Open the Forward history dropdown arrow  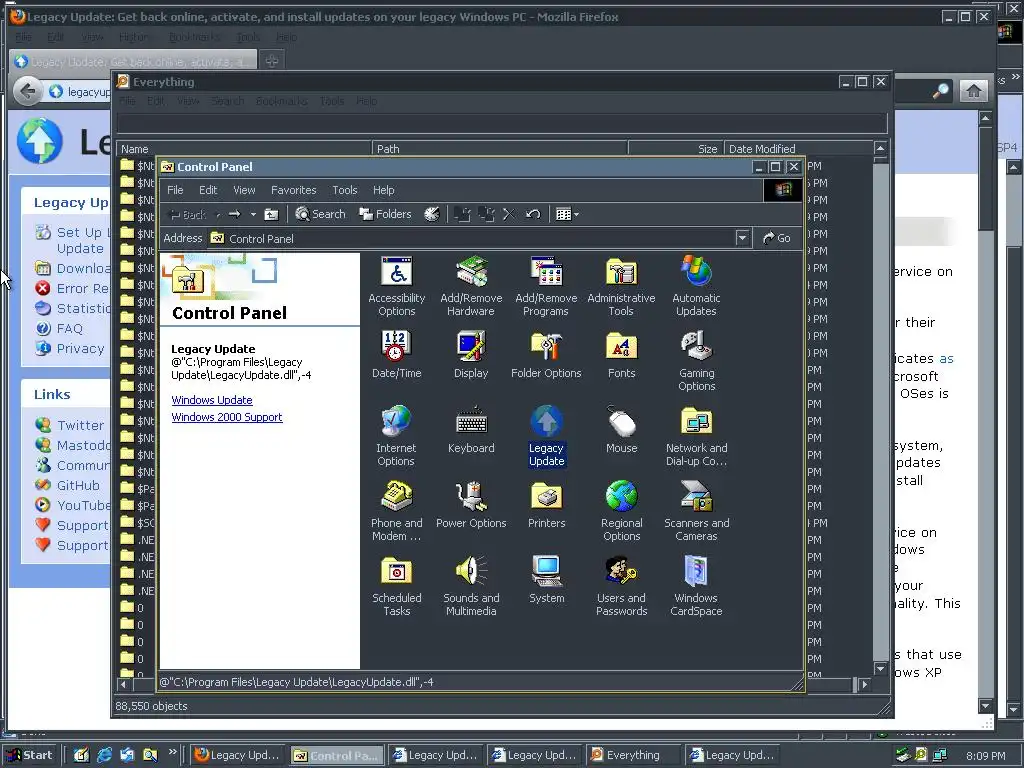(x=253, y=214)
